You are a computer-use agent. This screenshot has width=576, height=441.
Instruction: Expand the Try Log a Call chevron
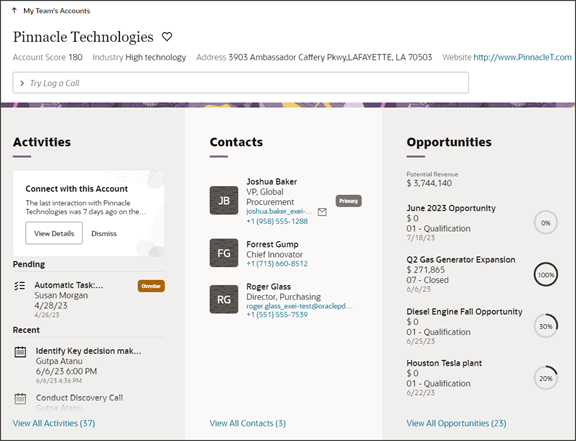pos(22,83)
